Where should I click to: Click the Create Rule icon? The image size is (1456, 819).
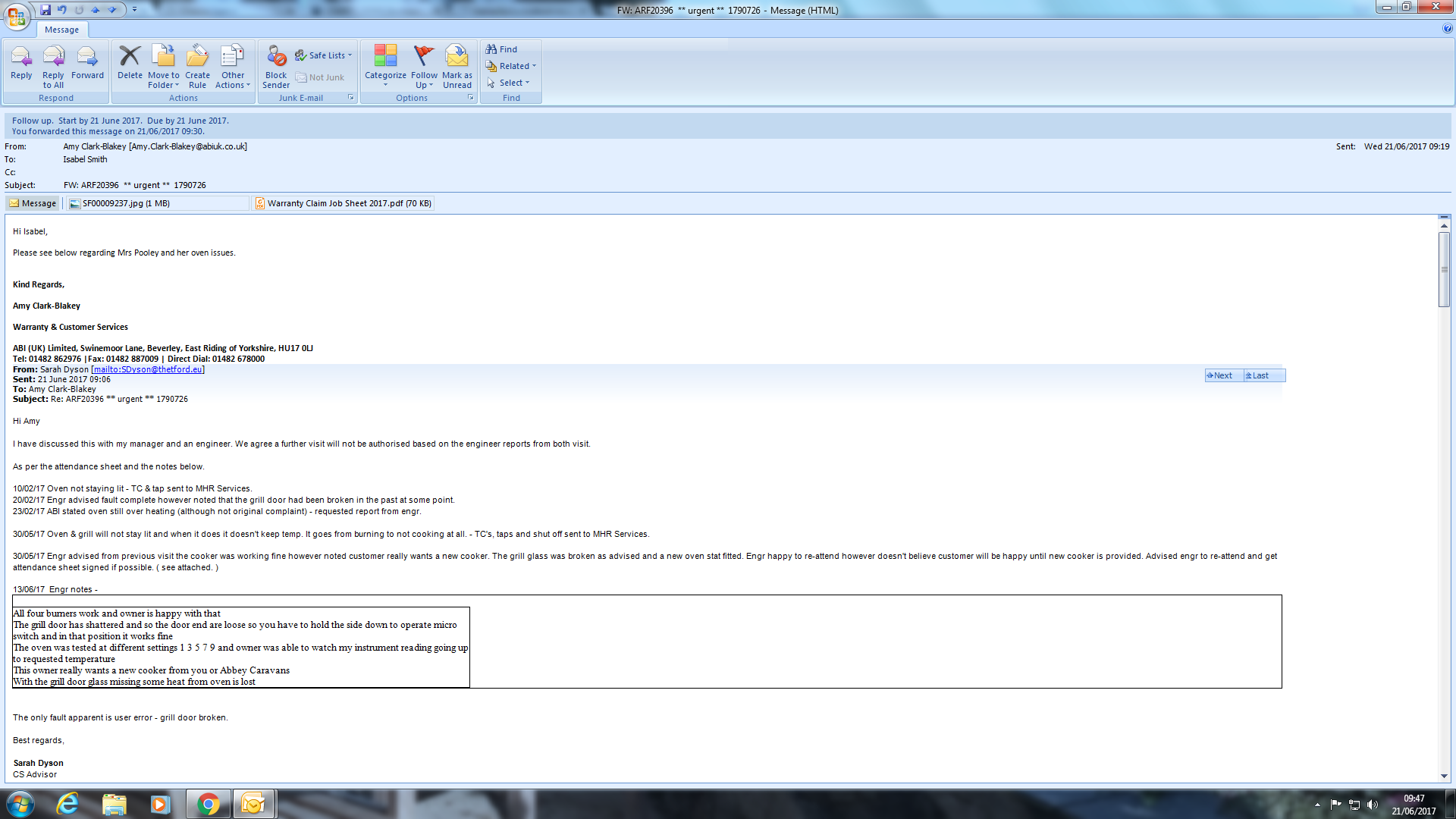click(197, 64)
